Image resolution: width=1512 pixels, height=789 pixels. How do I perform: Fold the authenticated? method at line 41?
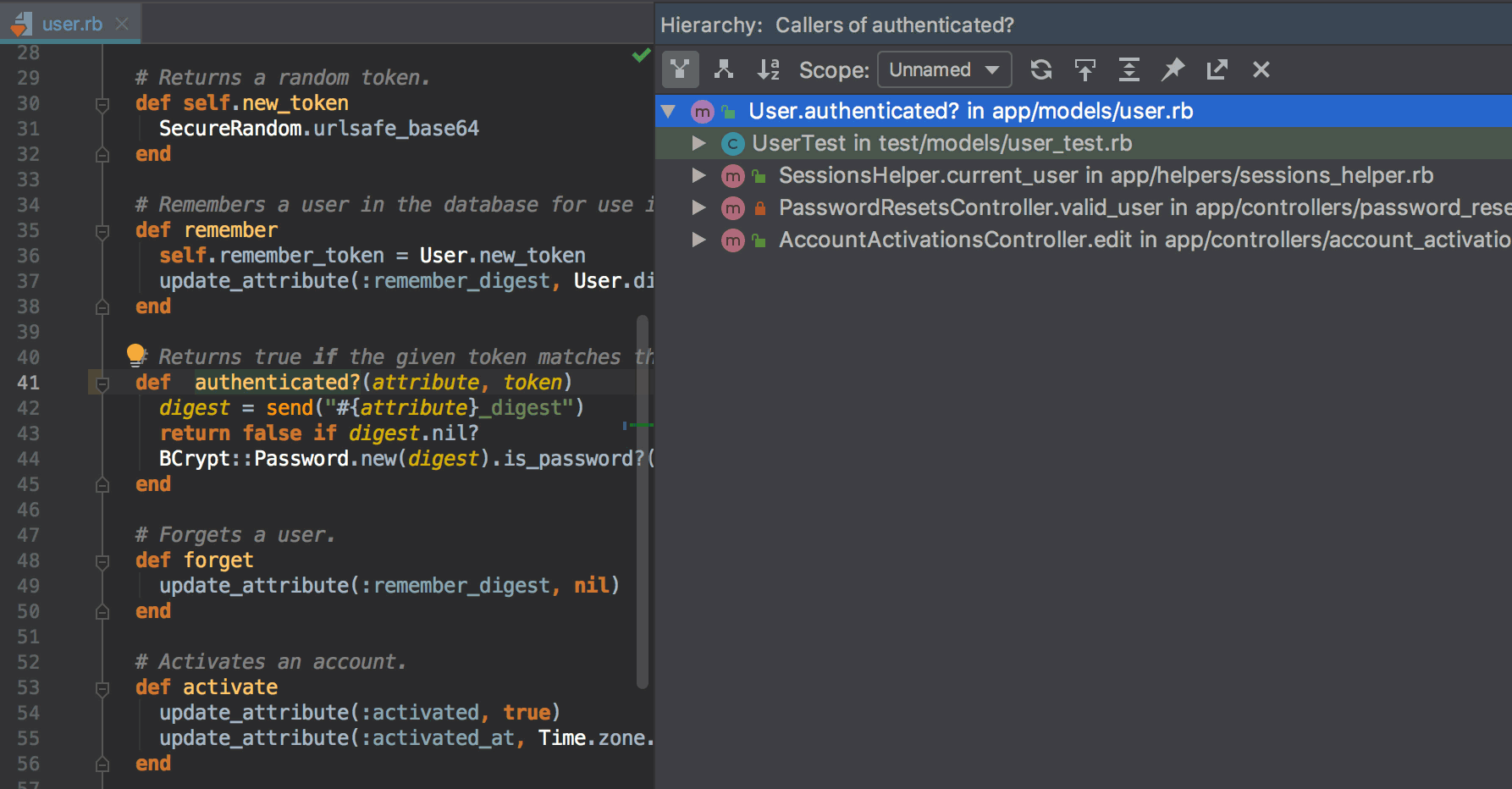[x=102, y=383]
